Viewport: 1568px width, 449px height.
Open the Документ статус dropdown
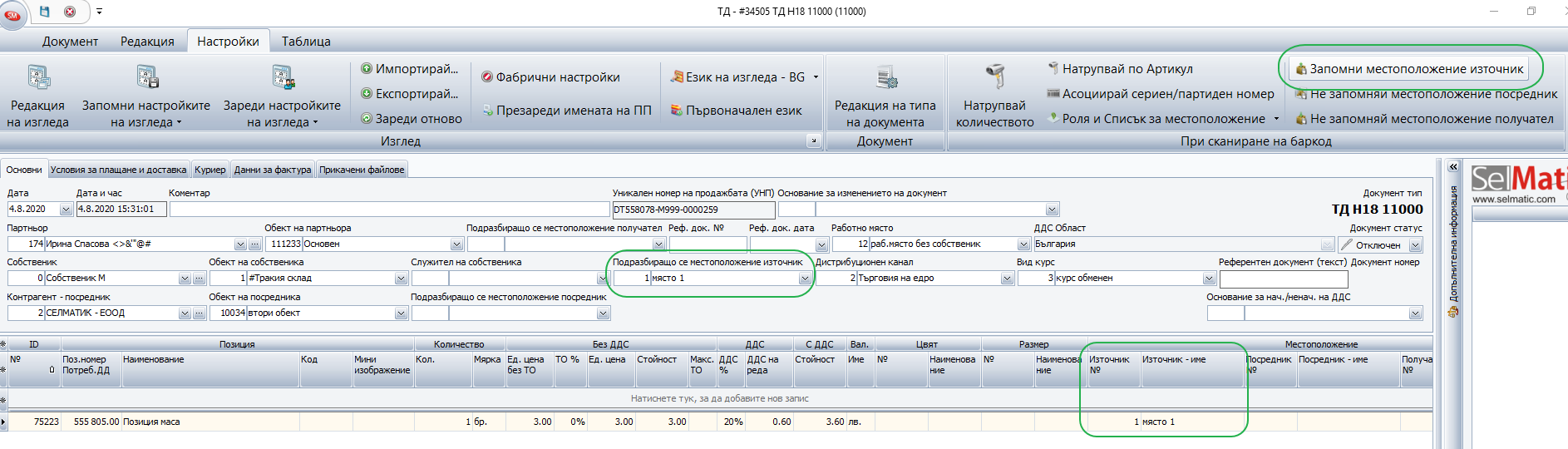click(x=1416, y=245)
